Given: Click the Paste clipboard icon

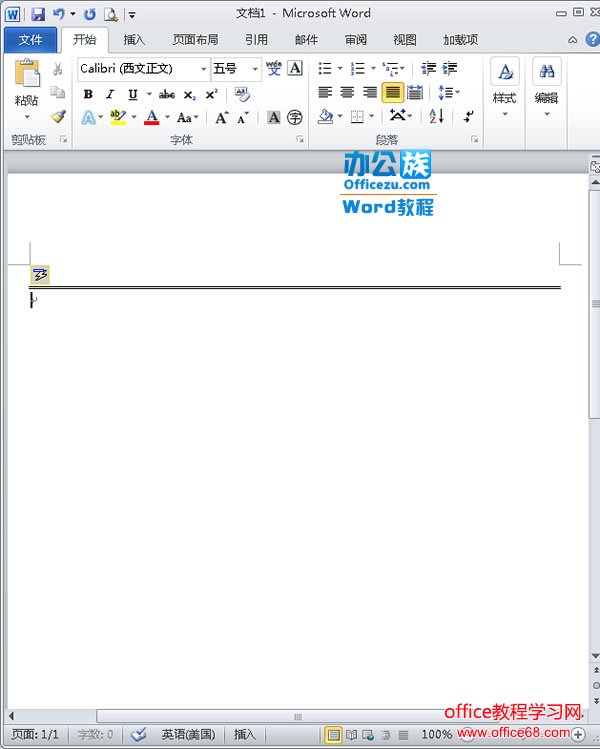Looking at the screenshot, I should [27, 74].
